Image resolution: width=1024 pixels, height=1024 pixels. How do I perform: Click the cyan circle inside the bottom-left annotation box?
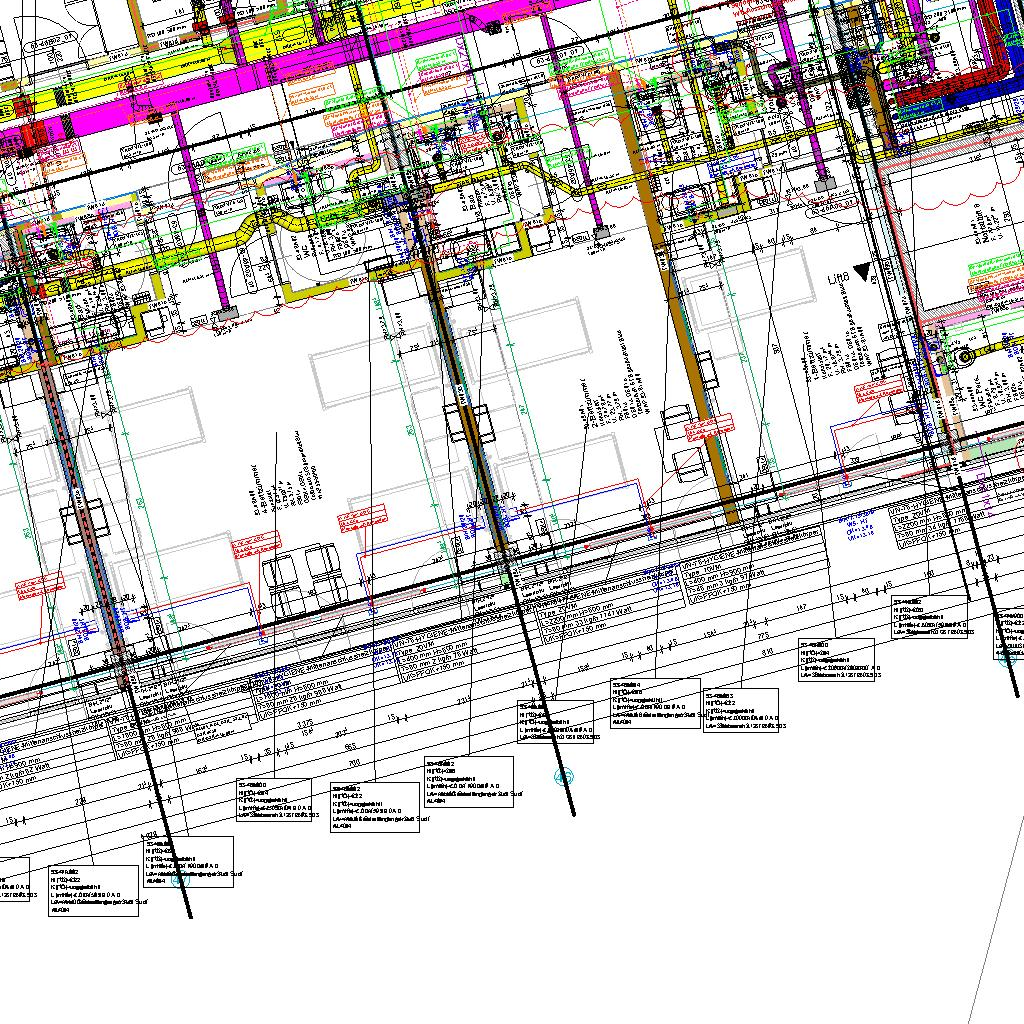[178, 880]
